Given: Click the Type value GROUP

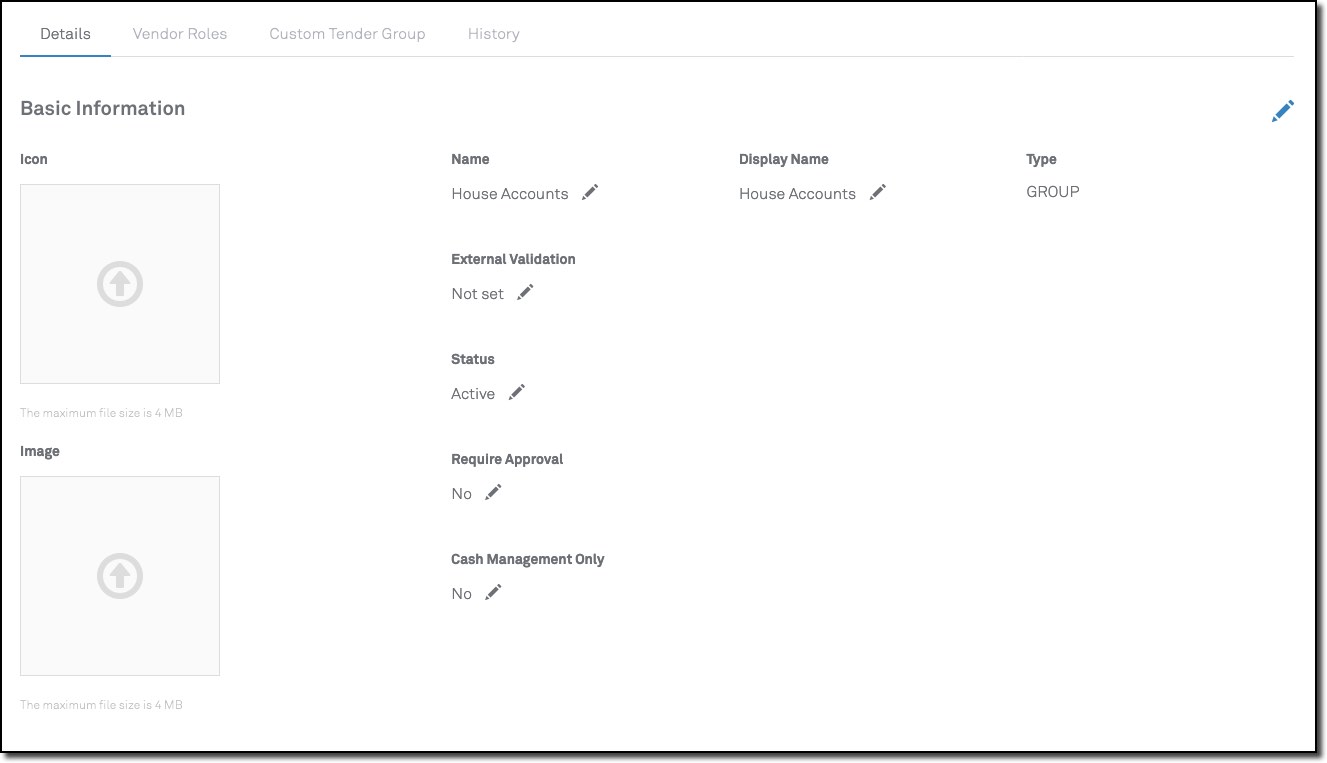Looking at the screenshot, I should (1052, 191).
